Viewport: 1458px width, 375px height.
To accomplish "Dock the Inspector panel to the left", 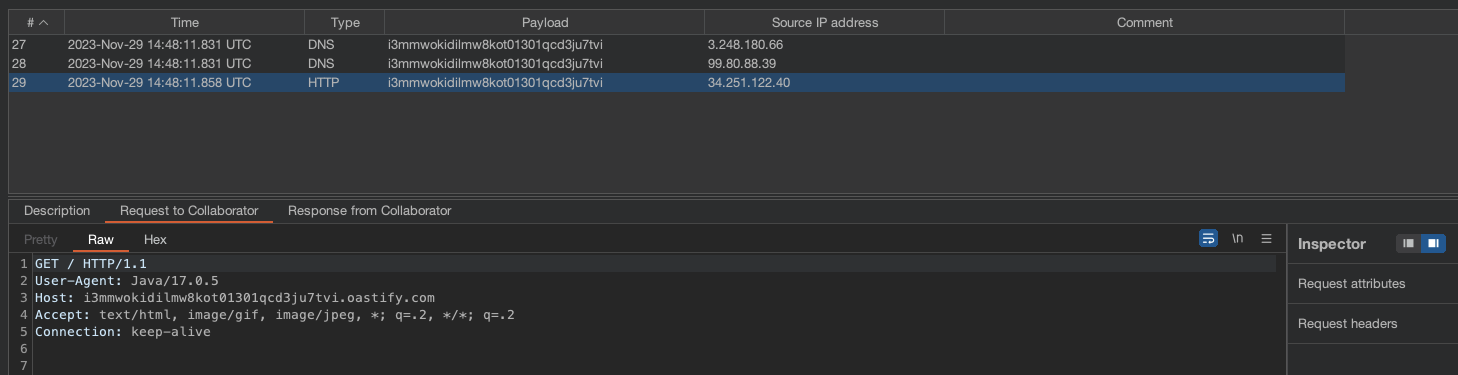I will (x=1408, y=243).
